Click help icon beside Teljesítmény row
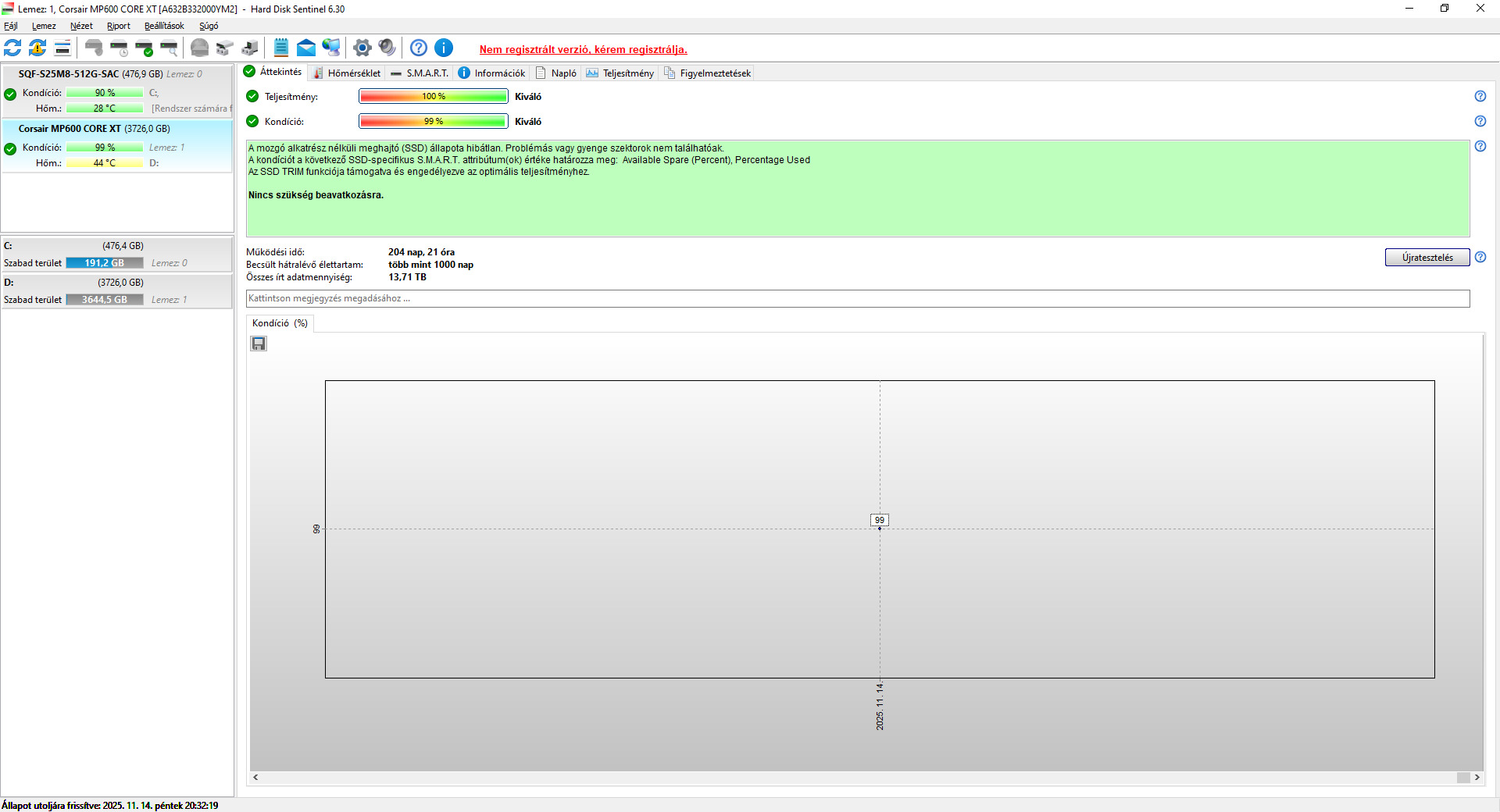Viewport: 1500px width, 812px height. pyautogui.click(x=1480, y=96)
